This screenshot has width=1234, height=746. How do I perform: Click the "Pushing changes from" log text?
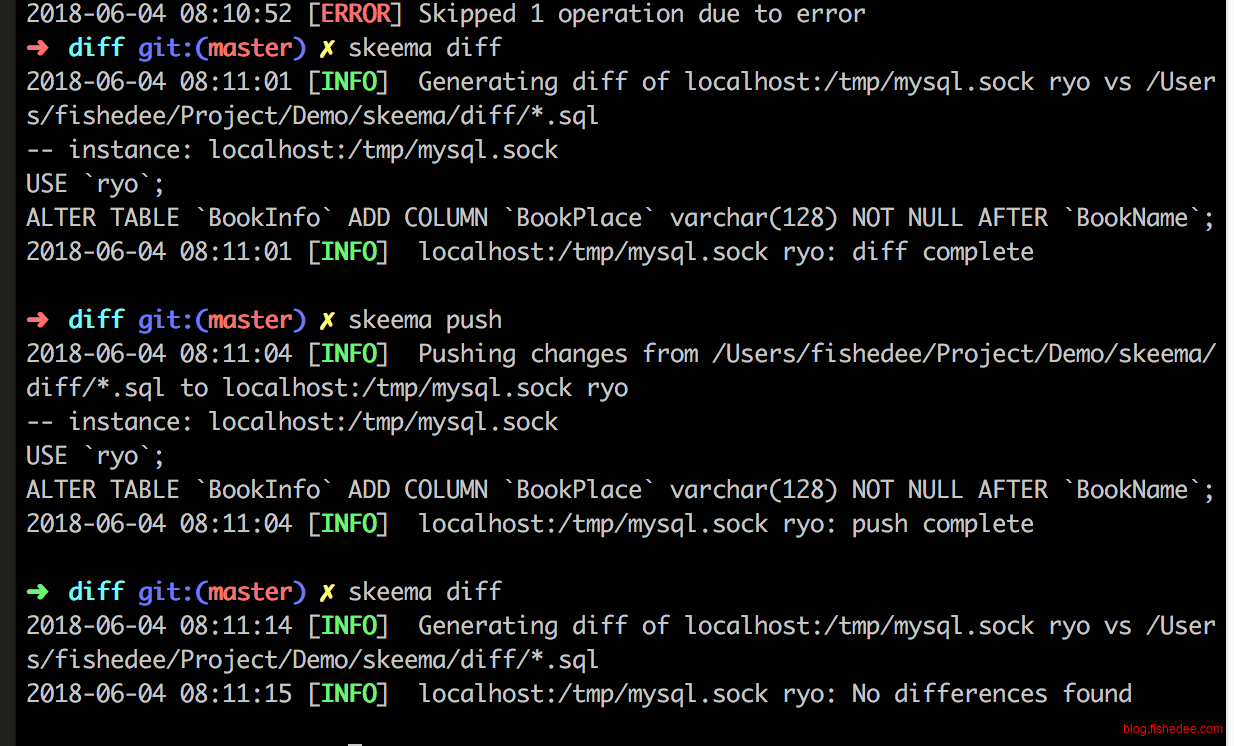pos(558,354)
